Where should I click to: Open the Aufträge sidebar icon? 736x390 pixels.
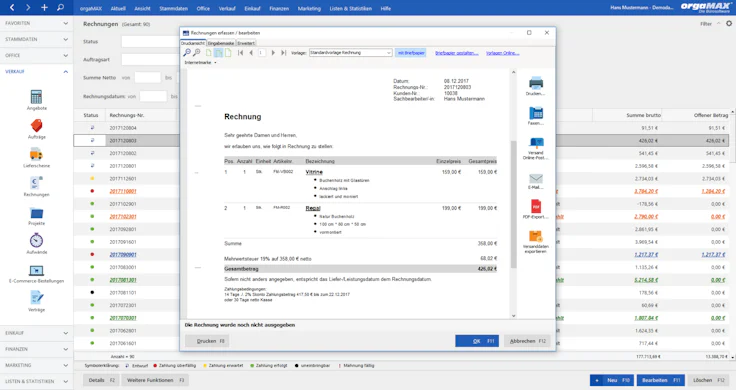[x=36, y=126]
